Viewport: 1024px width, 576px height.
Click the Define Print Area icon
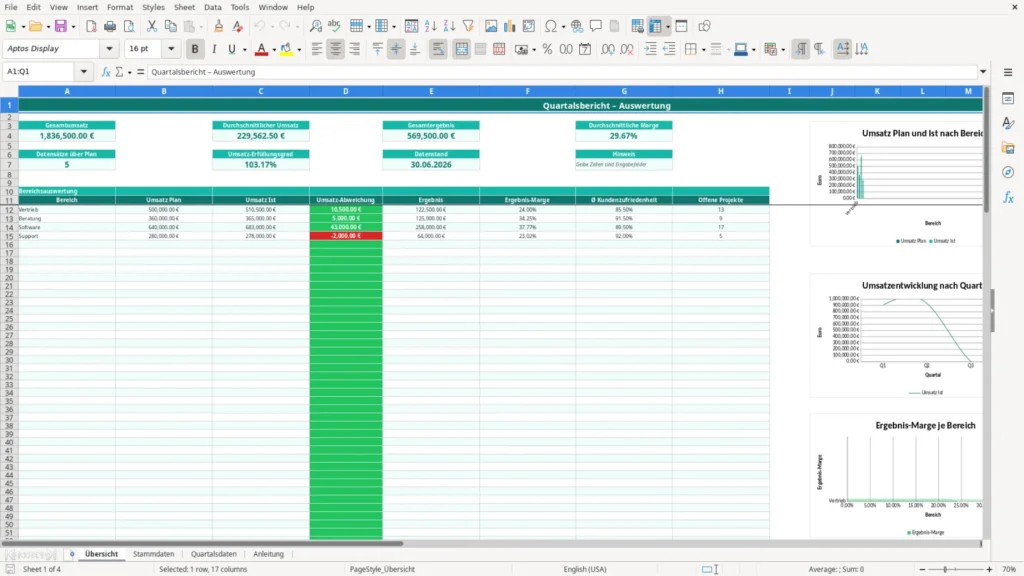(x=637, y=26)
